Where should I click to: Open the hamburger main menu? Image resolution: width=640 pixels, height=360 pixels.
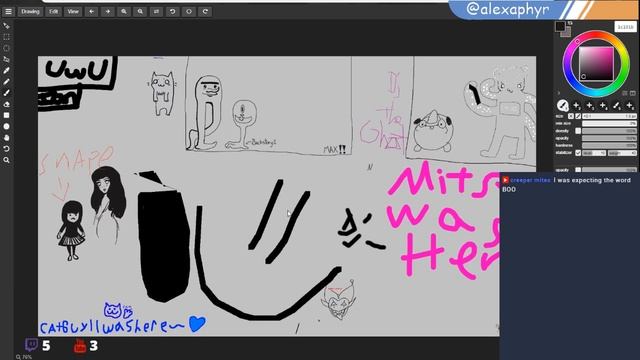[x=8, y=11]
